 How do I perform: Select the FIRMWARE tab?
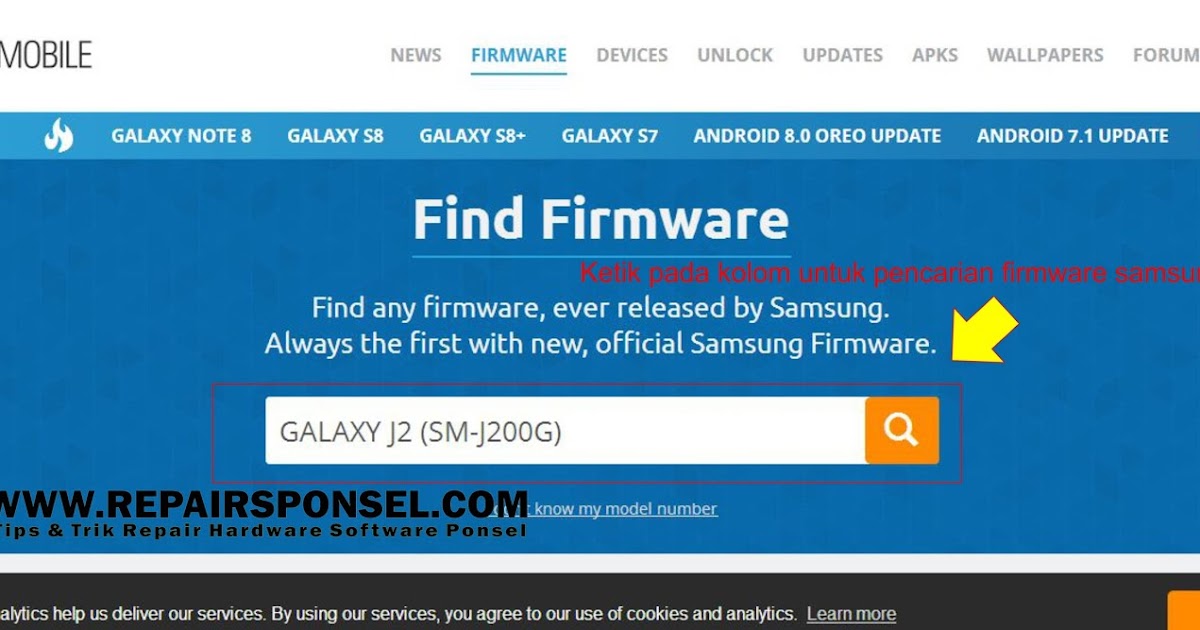(519, 55)
